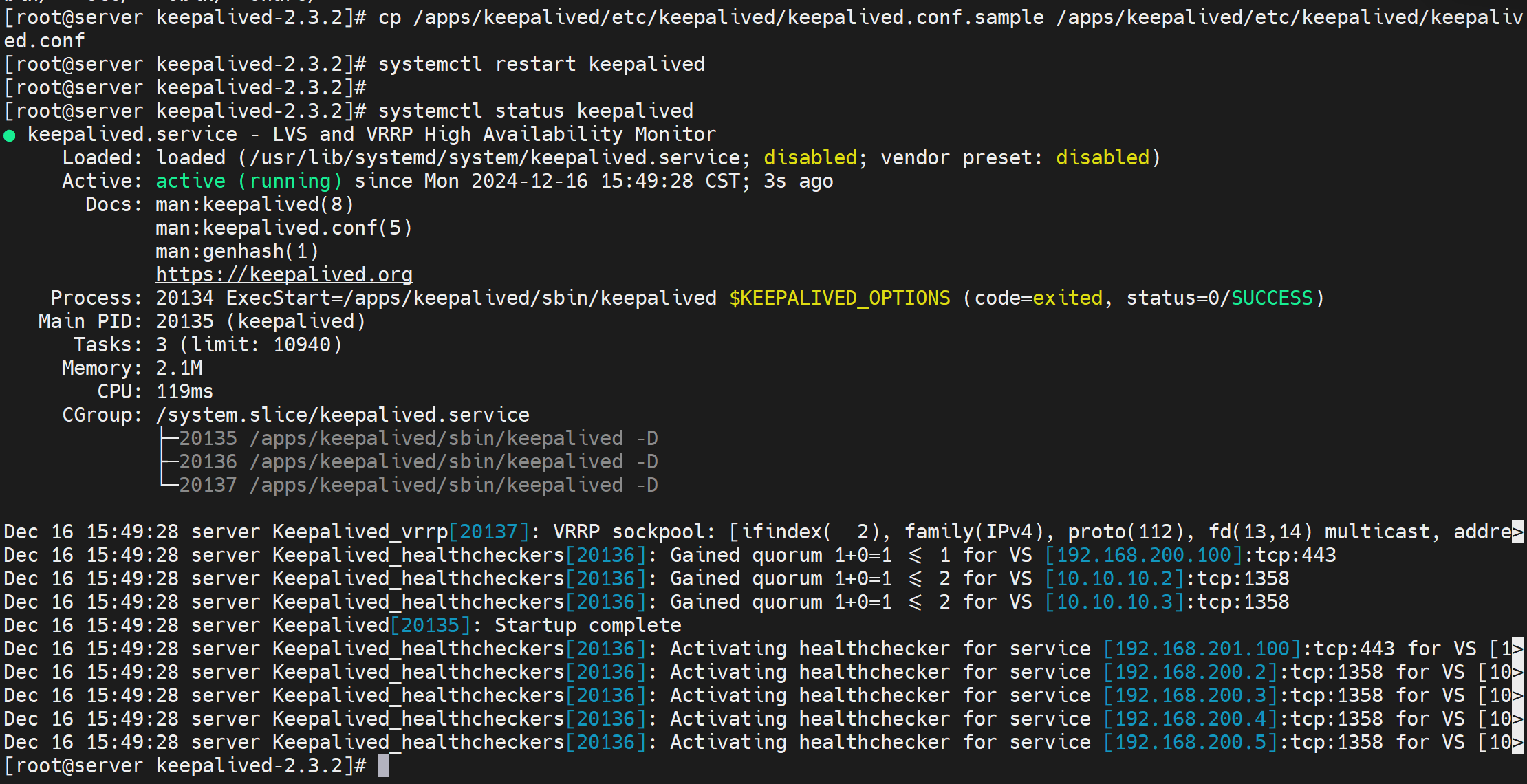Screen dimensions: 1527x784
Task: Open the https://keepalived.org link
Action: pos(284,274)
